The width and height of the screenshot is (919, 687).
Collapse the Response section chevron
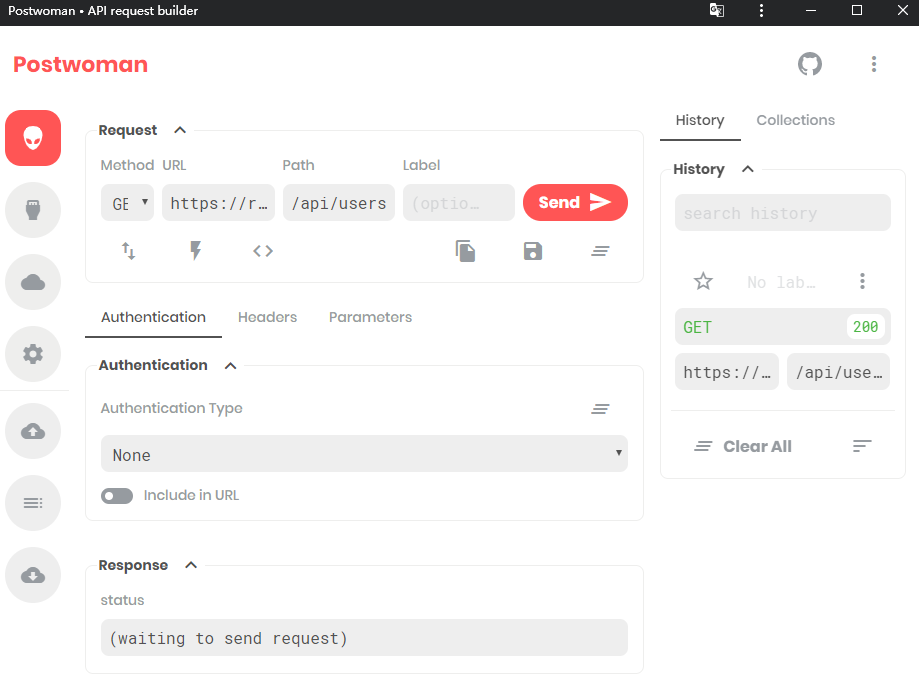pos(191,565)
